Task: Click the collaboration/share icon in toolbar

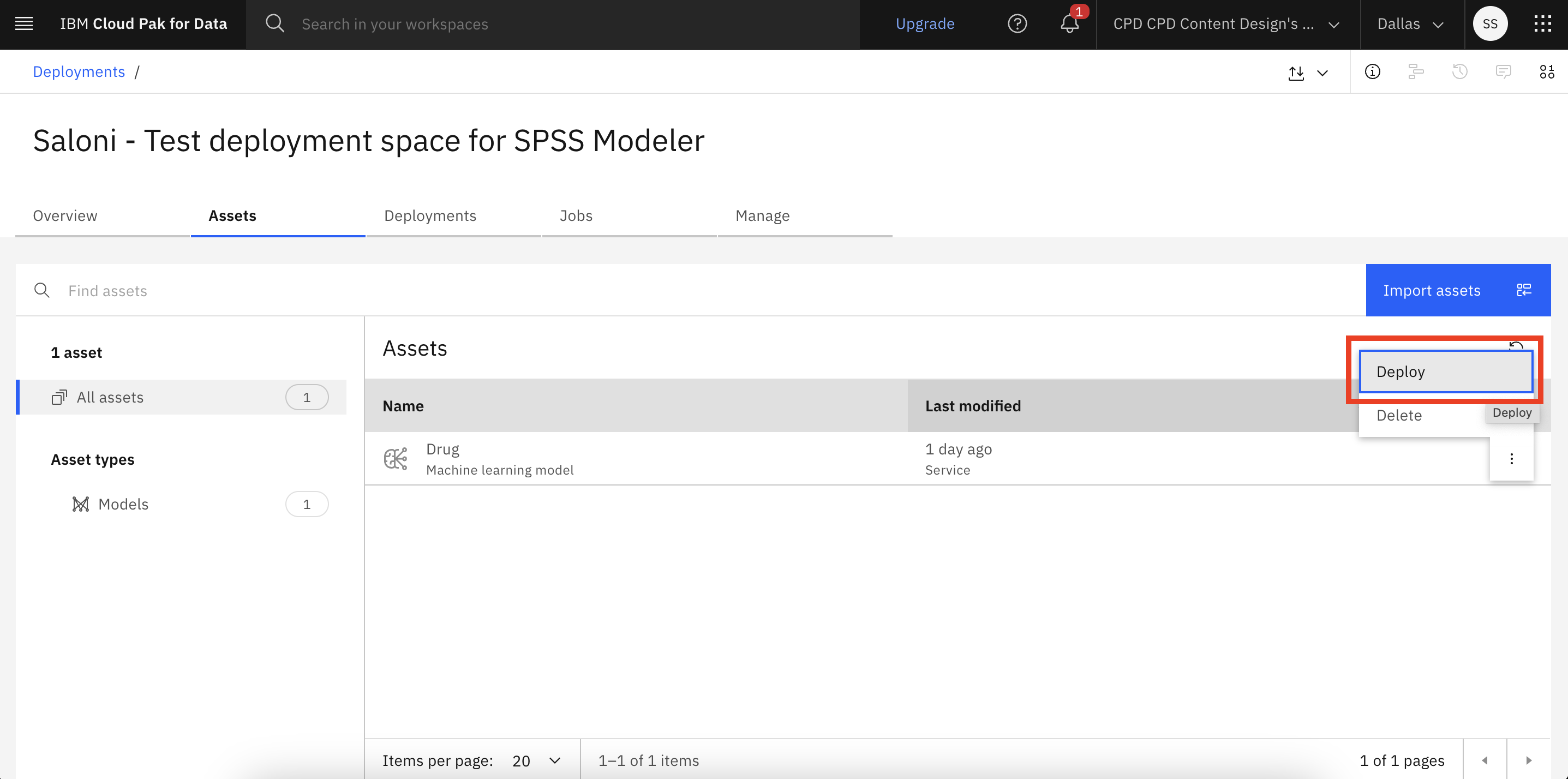Action: tap(1415, 71)
